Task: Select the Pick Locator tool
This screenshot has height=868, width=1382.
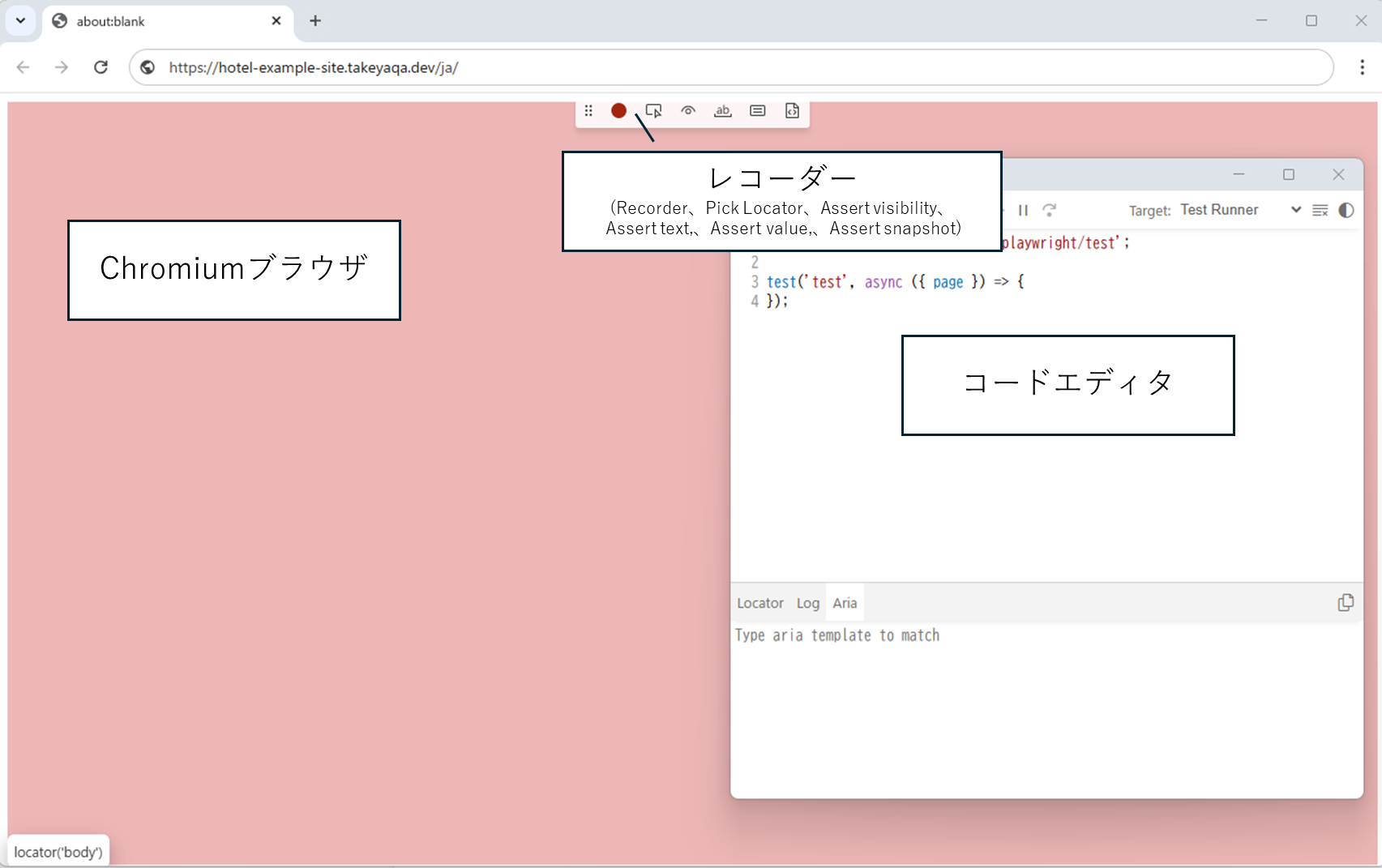Action: [x=653, y=111]
